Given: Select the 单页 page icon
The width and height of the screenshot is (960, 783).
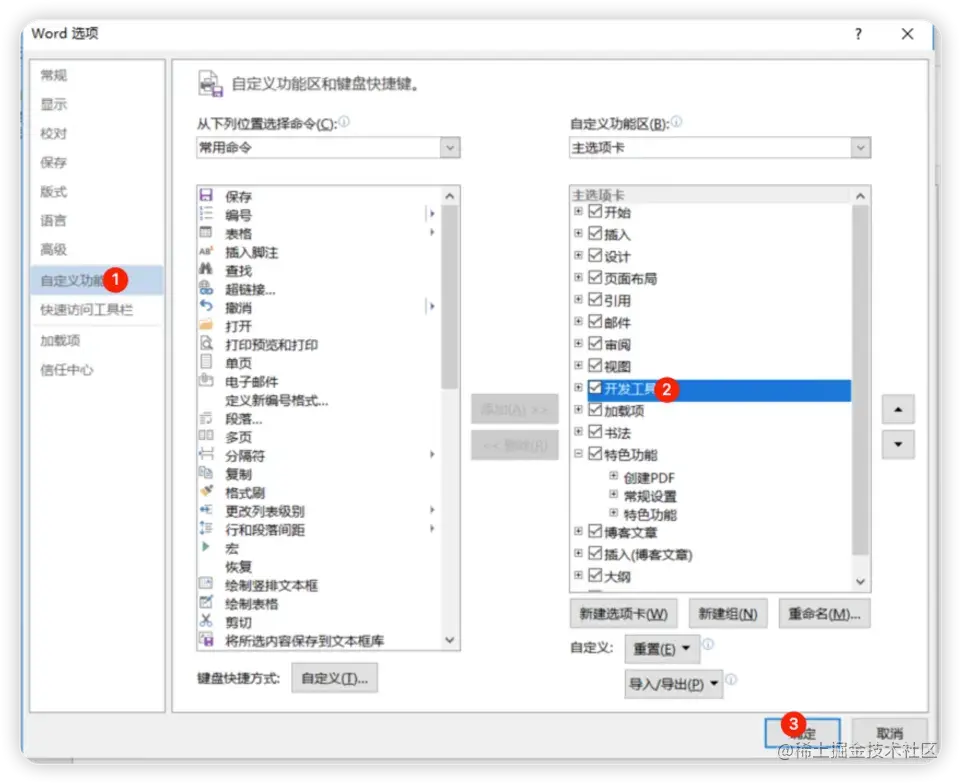Looking at the screenshot, I should tap(206, 362).
